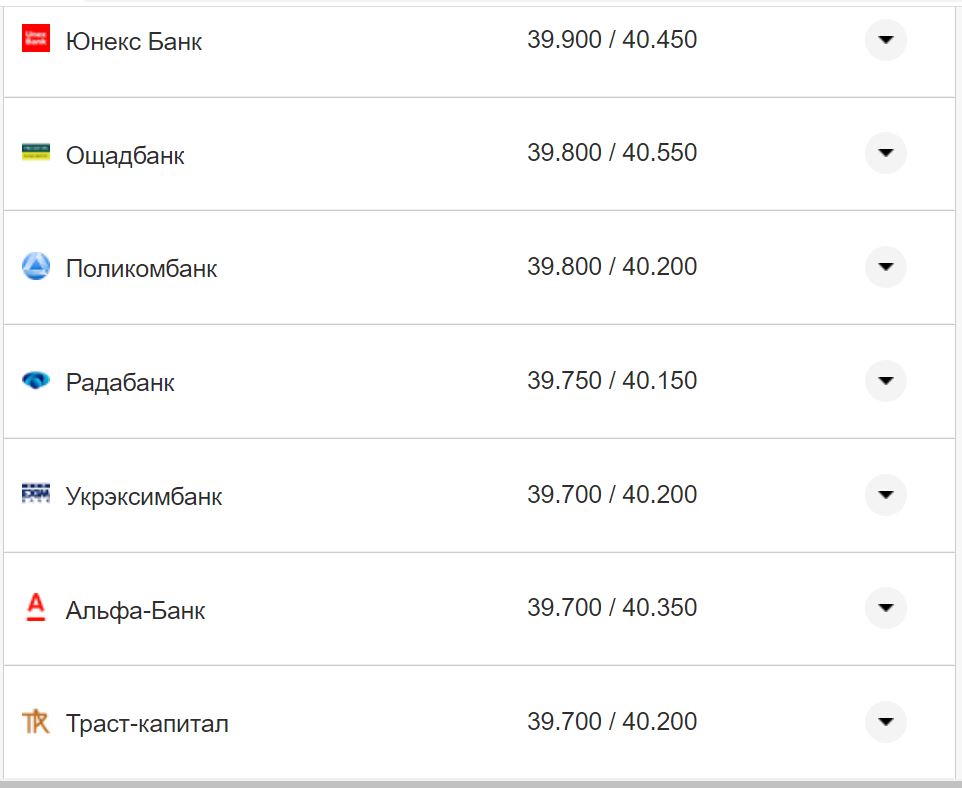Click the Радабанк logo icon
This screenshot has height=788, width=962.
pyautogui.click(x=35, y=380)
